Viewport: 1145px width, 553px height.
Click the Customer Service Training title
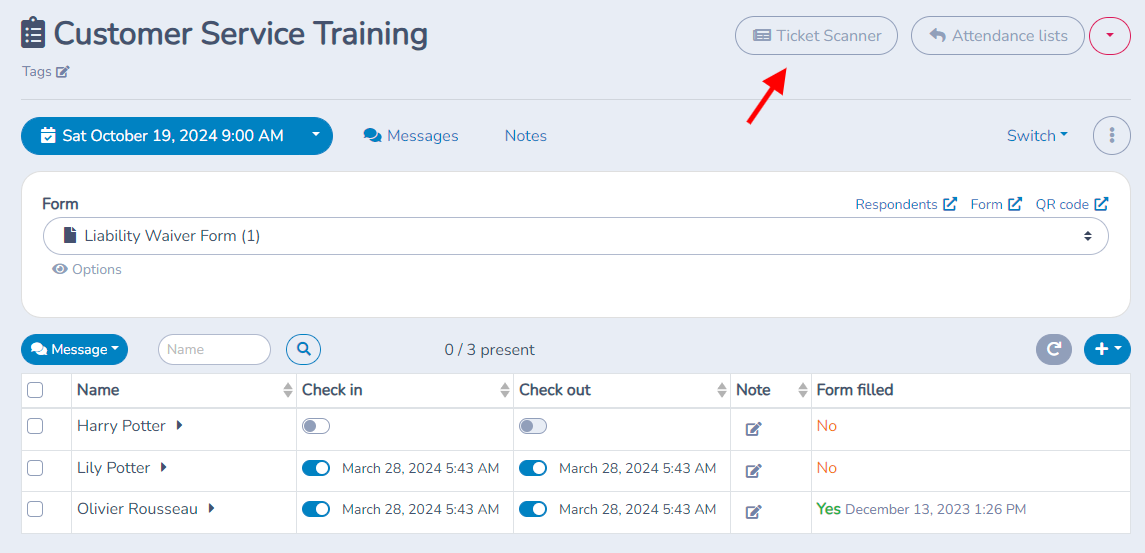pos(241,34)
